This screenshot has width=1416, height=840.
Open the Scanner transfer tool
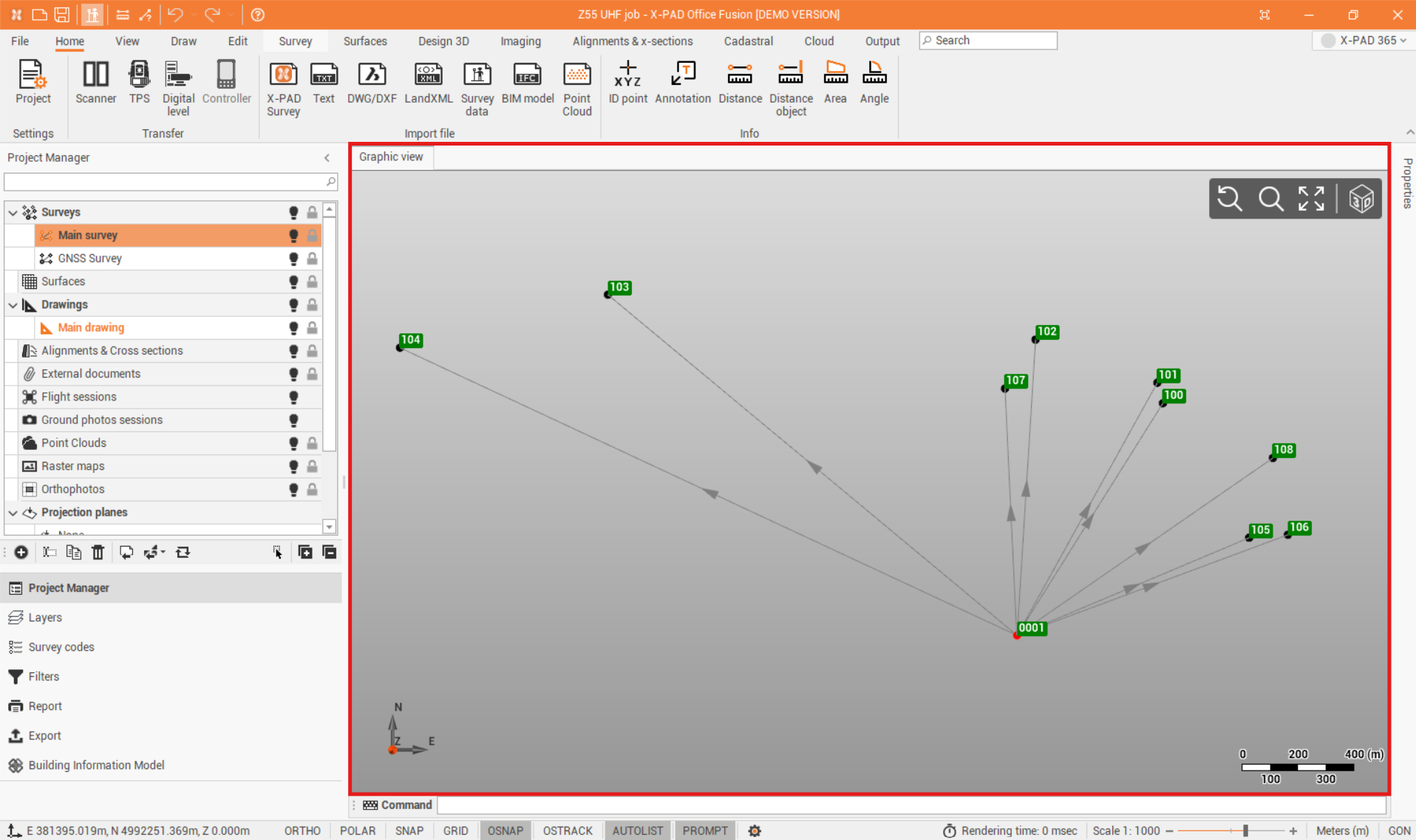[x=95, y=82]
